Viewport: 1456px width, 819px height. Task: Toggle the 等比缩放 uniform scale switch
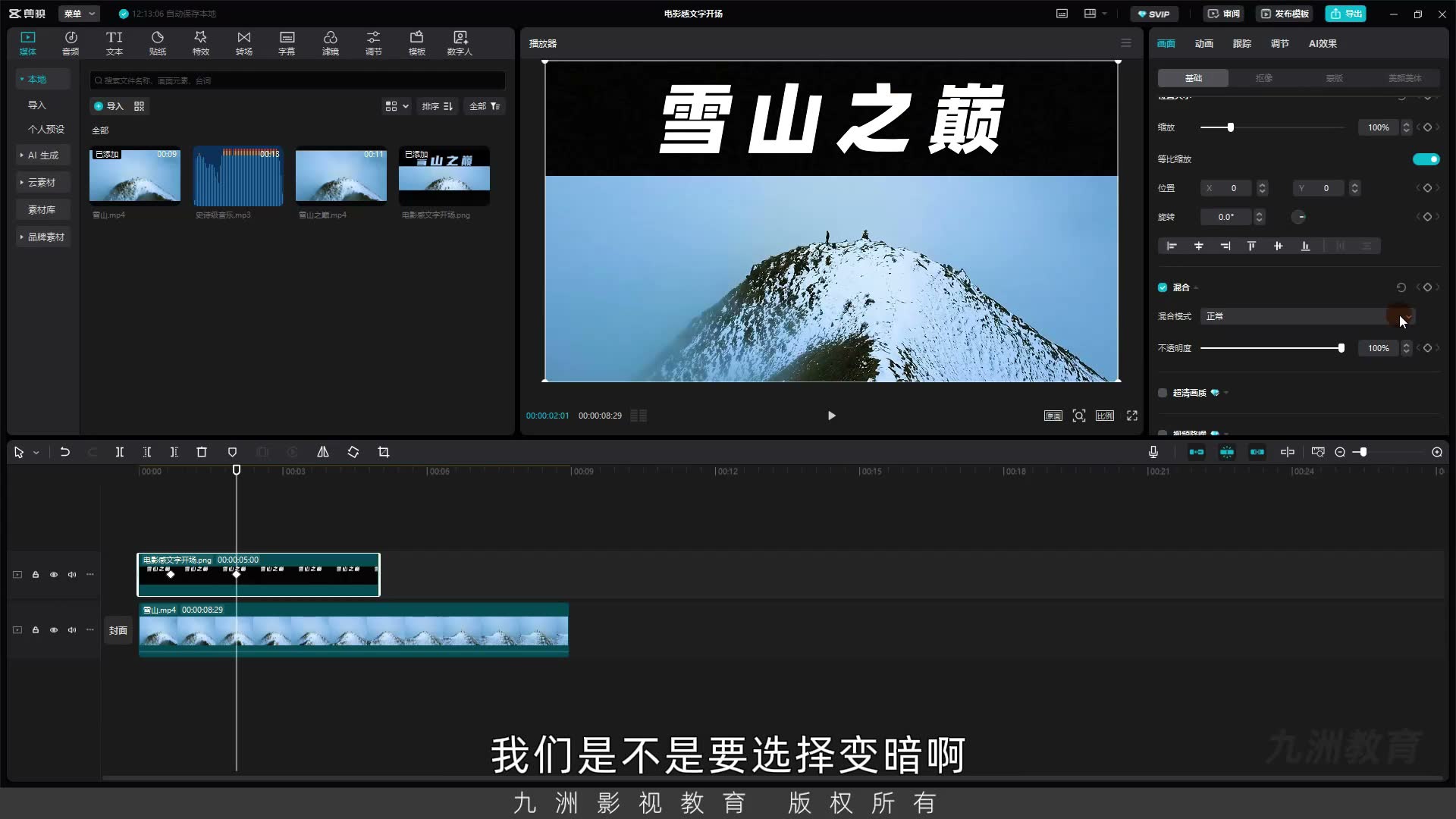(x=1426, y=159)
